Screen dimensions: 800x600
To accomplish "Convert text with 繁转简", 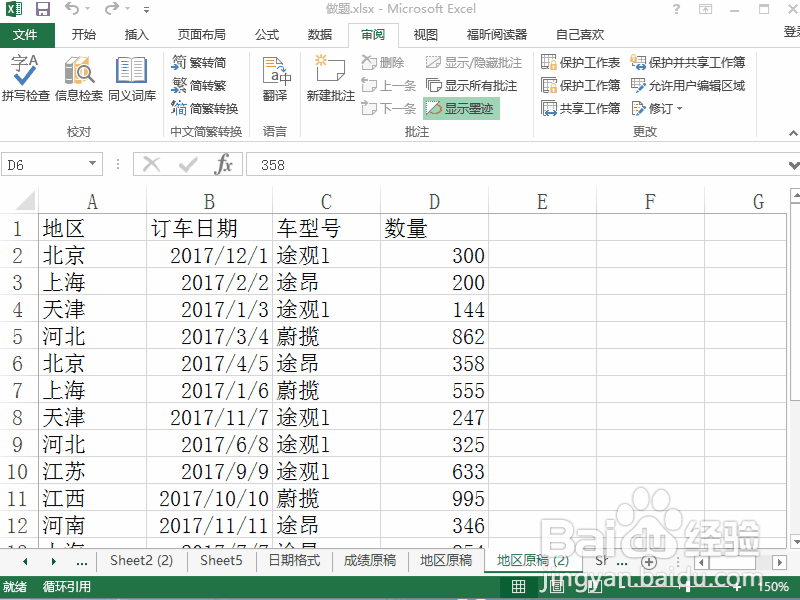I will 199,62.
